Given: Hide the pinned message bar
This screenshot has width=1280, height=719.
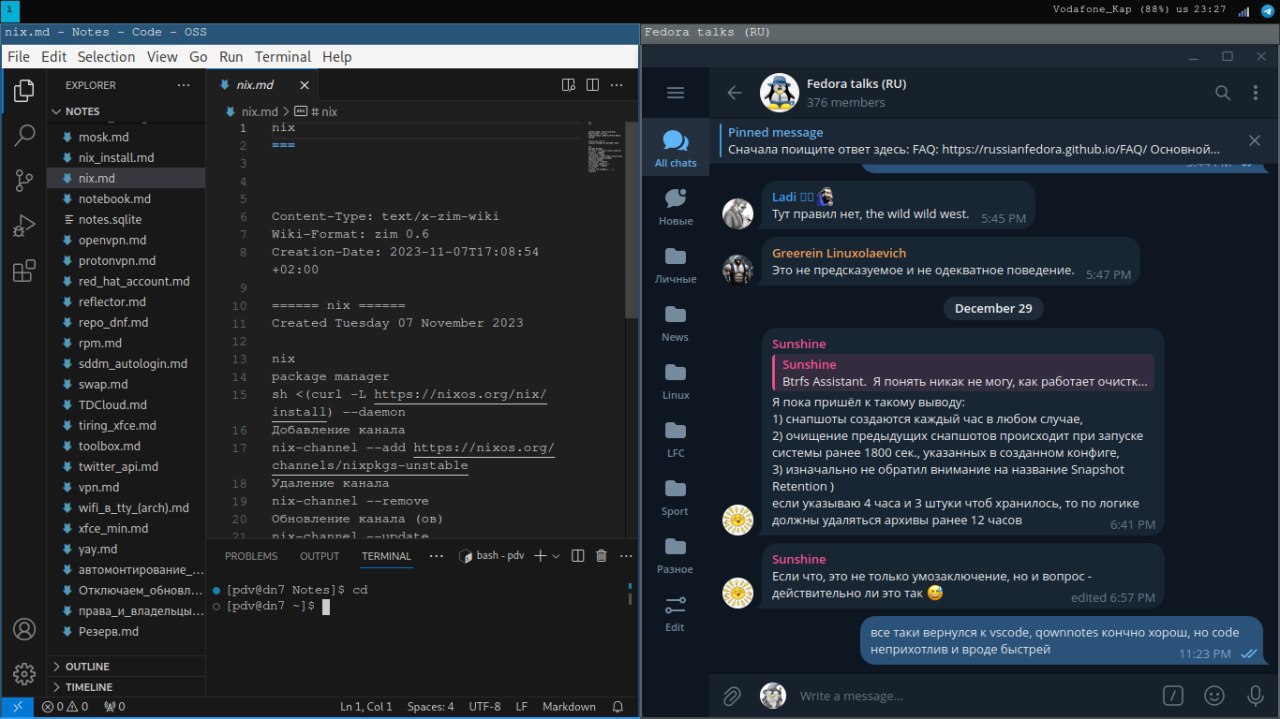Looking at the screenshot, I should pos(1255,141).
